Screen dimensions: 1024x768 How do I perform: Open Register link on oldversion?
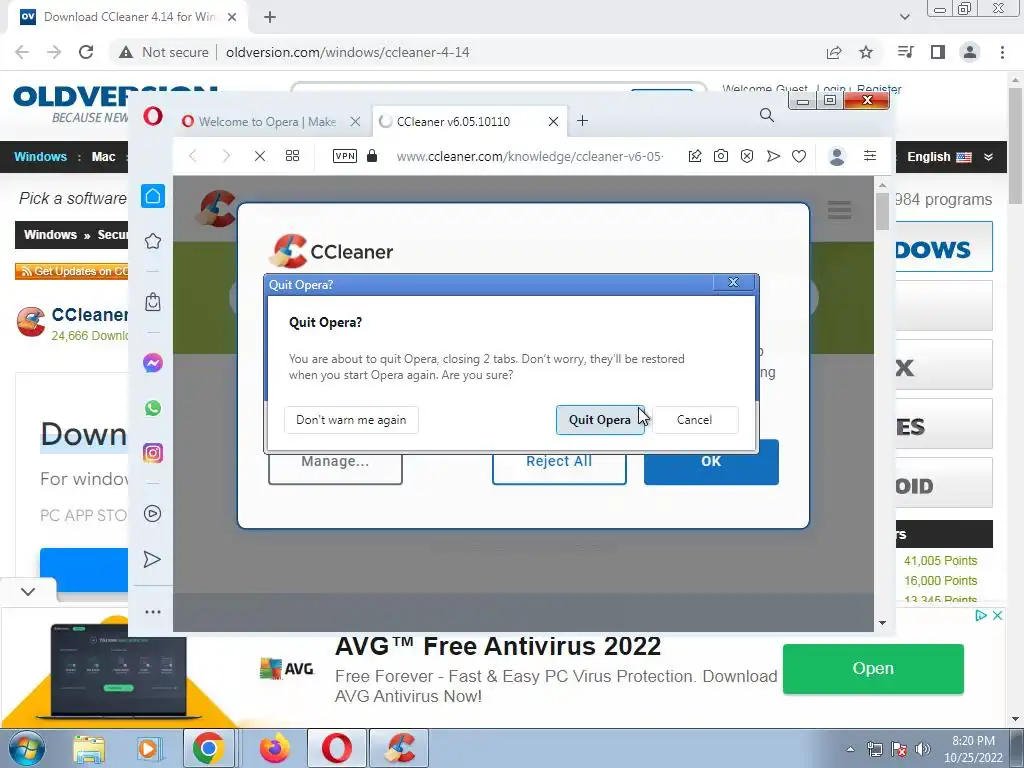(x=879, y=89)
